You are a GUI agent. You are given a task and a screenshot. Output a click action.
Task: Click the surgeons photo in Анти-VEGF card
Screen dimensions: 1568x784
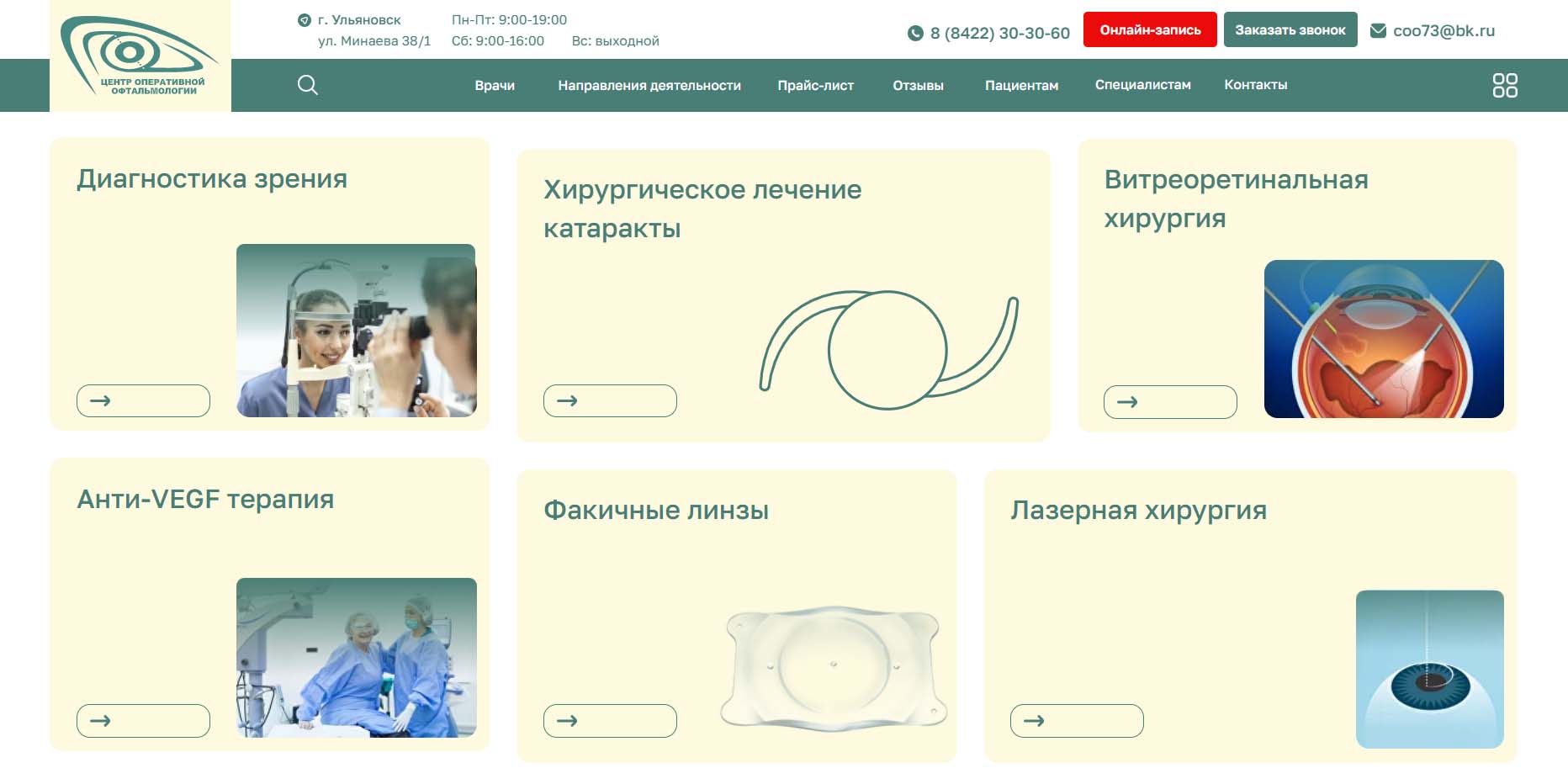click(x=357, y=658)
